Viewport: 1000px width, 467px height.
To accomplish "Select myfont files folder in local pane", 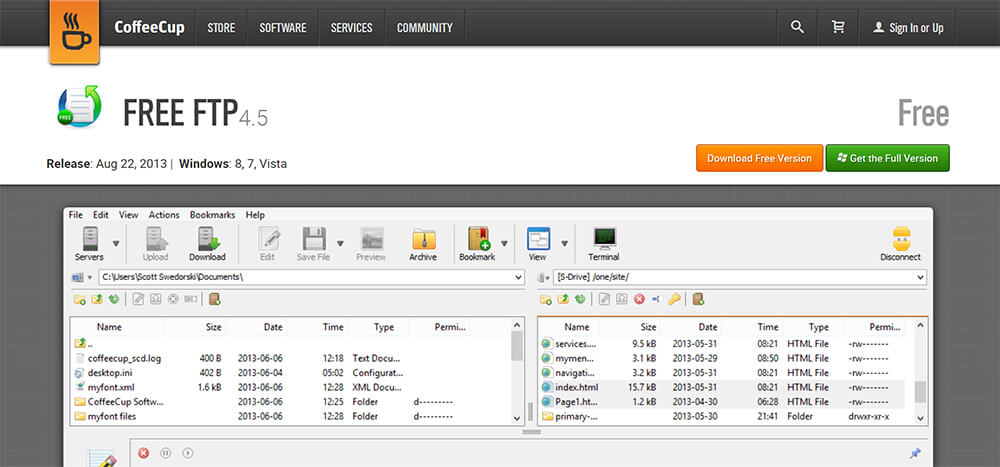I will (x=112, y=417).
